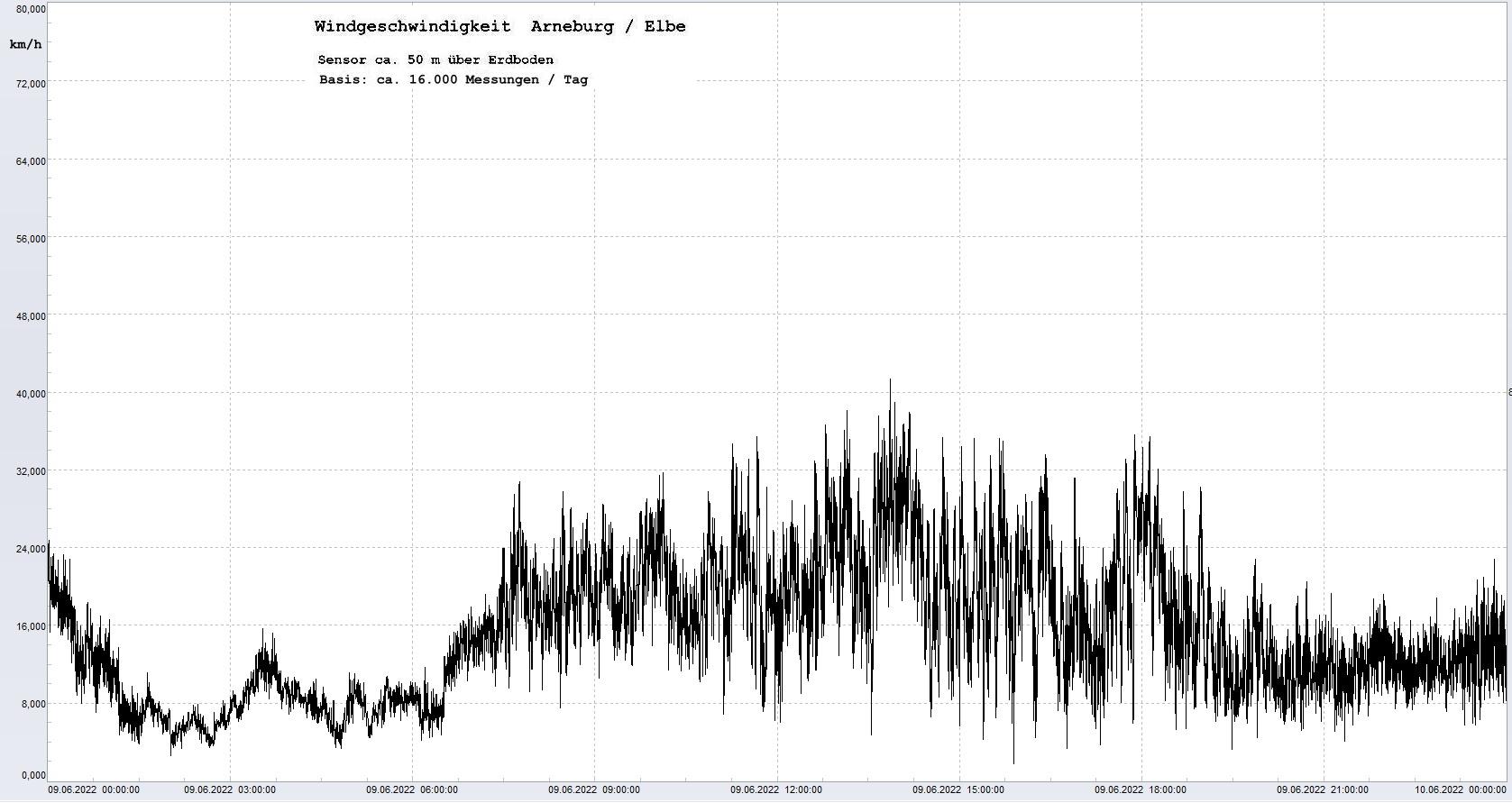Select the 09.06.2022 18:00:00 time label

tap(1141, 790)
